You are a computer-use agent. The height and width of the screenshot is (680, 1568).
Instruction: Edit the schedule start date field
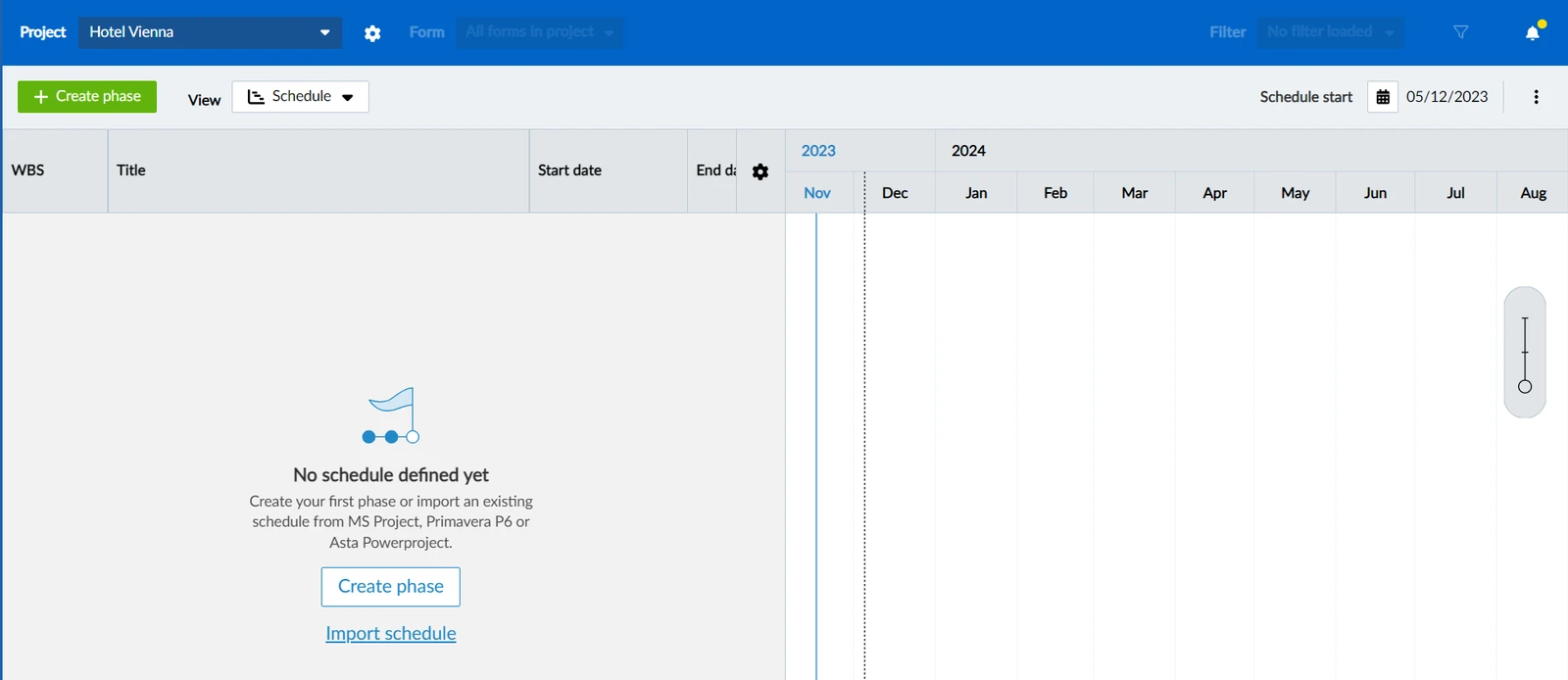point(1446,97)
